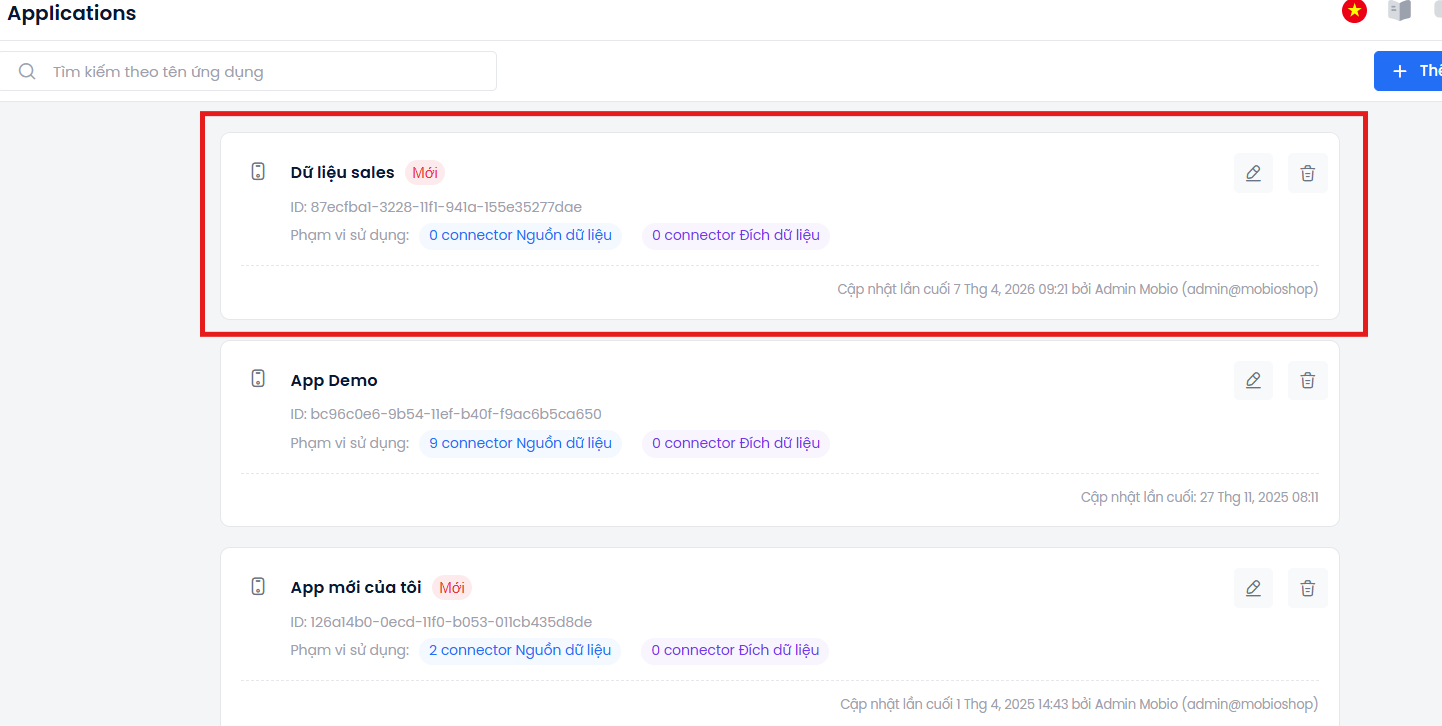This screenshot has height=726, width=1442.
Task: Click the magnifier search icon
Action: point(27,71)
